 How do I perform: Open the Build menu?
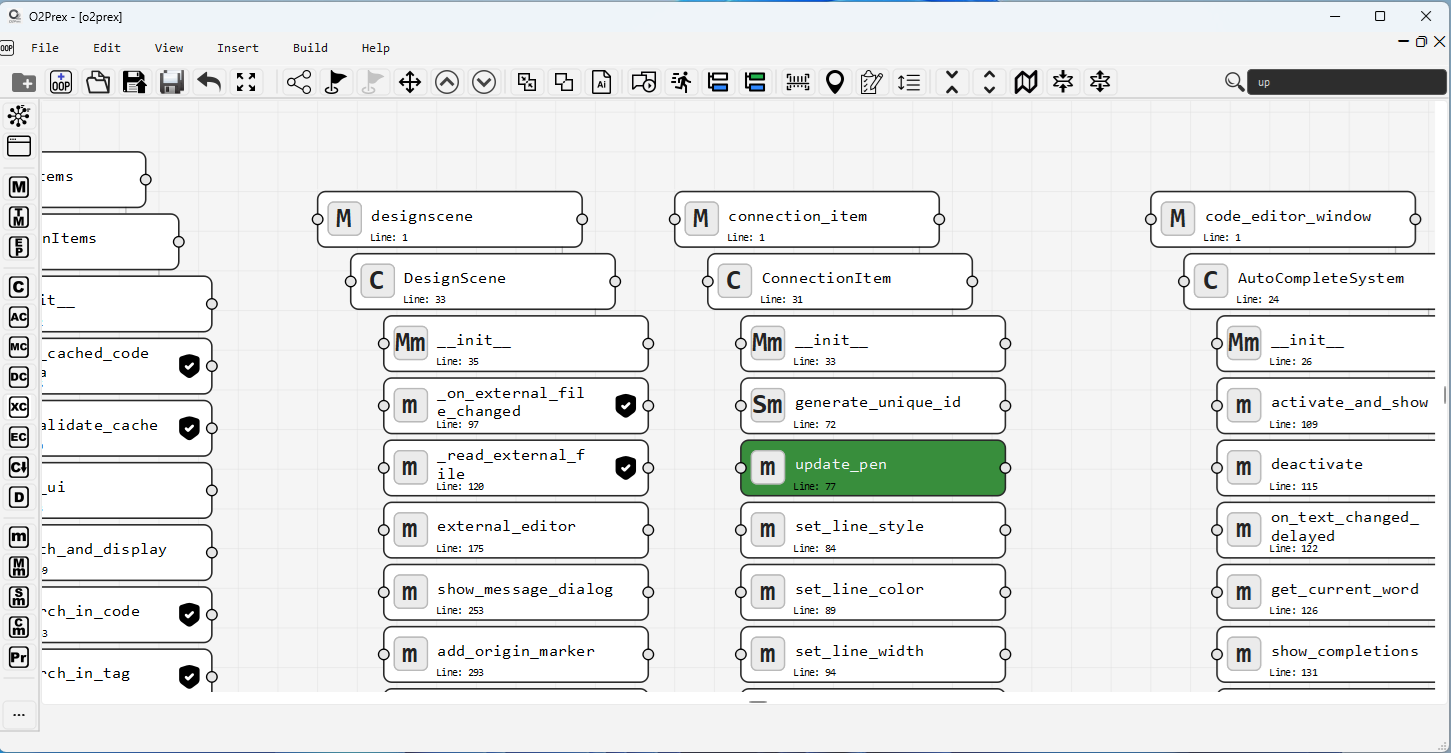(310, 48)
